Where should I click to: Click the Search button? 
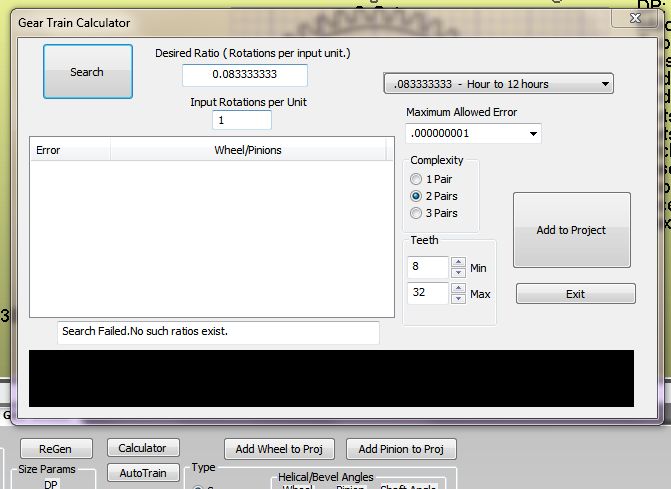point(87,72)
